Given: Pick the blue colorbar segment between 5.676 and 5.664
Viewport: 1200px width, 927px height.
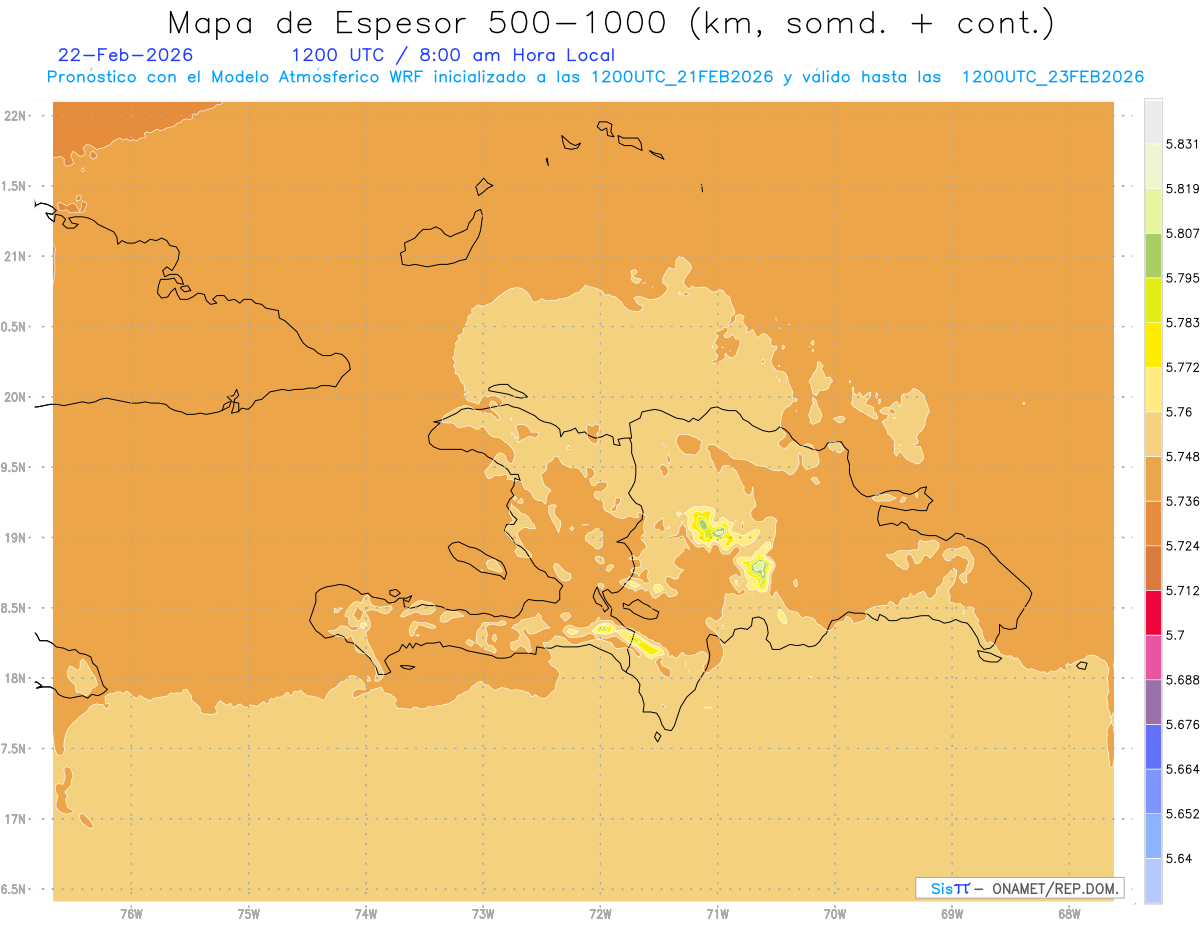Looking at the screenshot, I should [1153, 747].
